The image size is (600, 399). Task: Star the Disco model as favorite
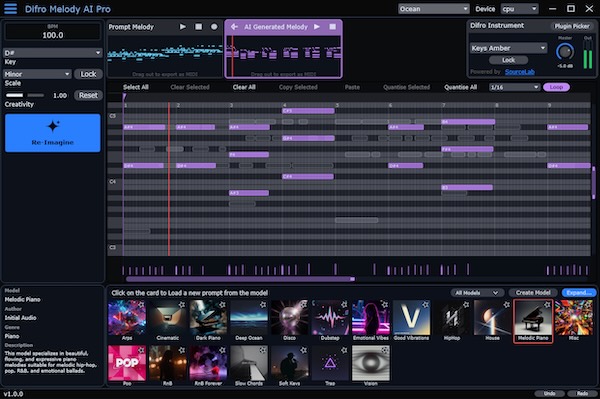pos(304,305)
